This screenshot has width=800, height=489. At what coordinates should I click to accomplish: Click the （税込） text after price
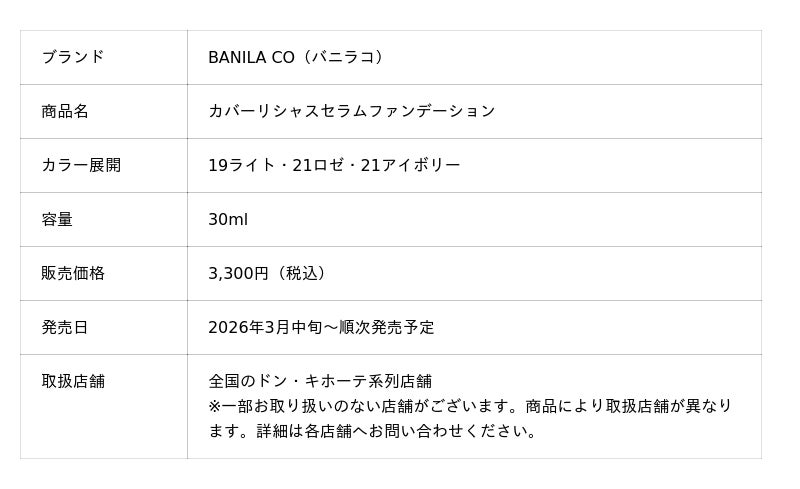click(302, 273)
